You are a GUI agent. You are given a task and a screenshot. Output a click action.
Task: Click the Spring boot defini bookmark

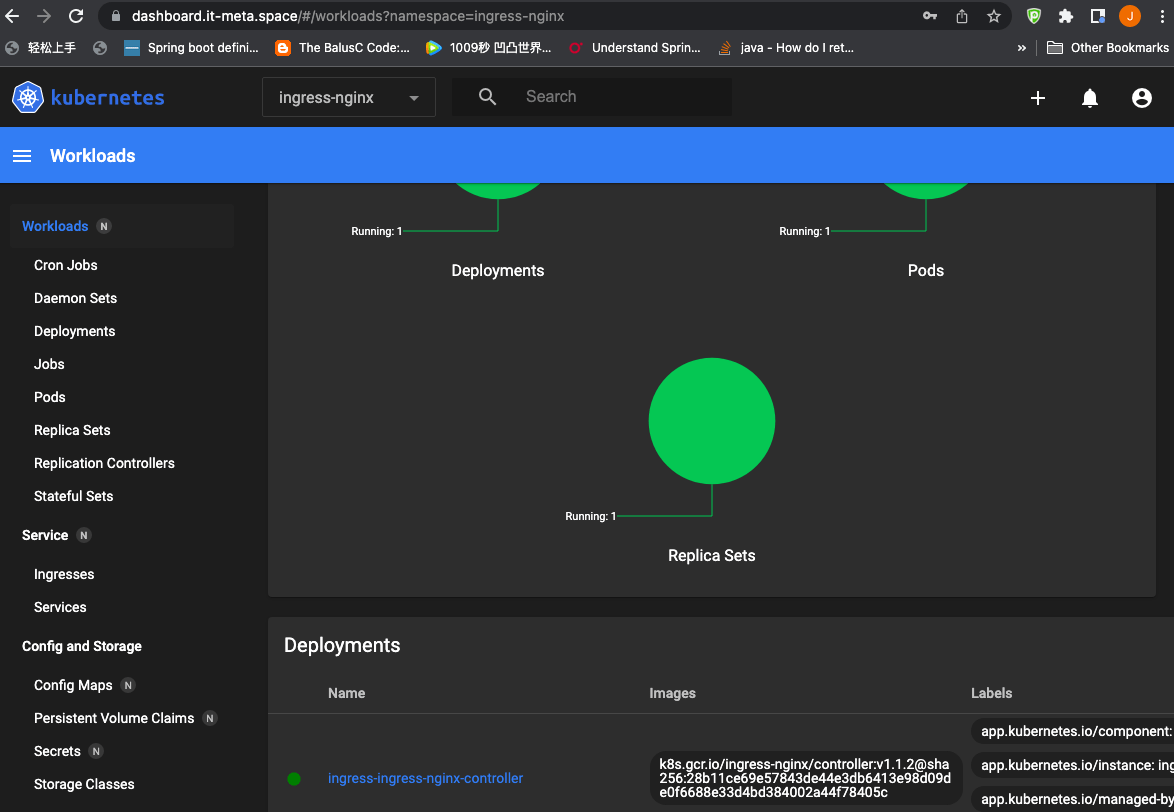point(192,47)
